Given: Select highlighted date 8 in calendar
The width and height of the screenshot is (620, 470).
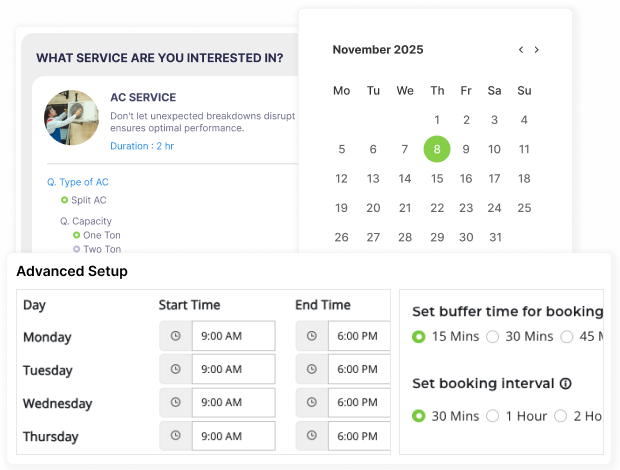Looking at the screenshot, I should tap(436, 149).
